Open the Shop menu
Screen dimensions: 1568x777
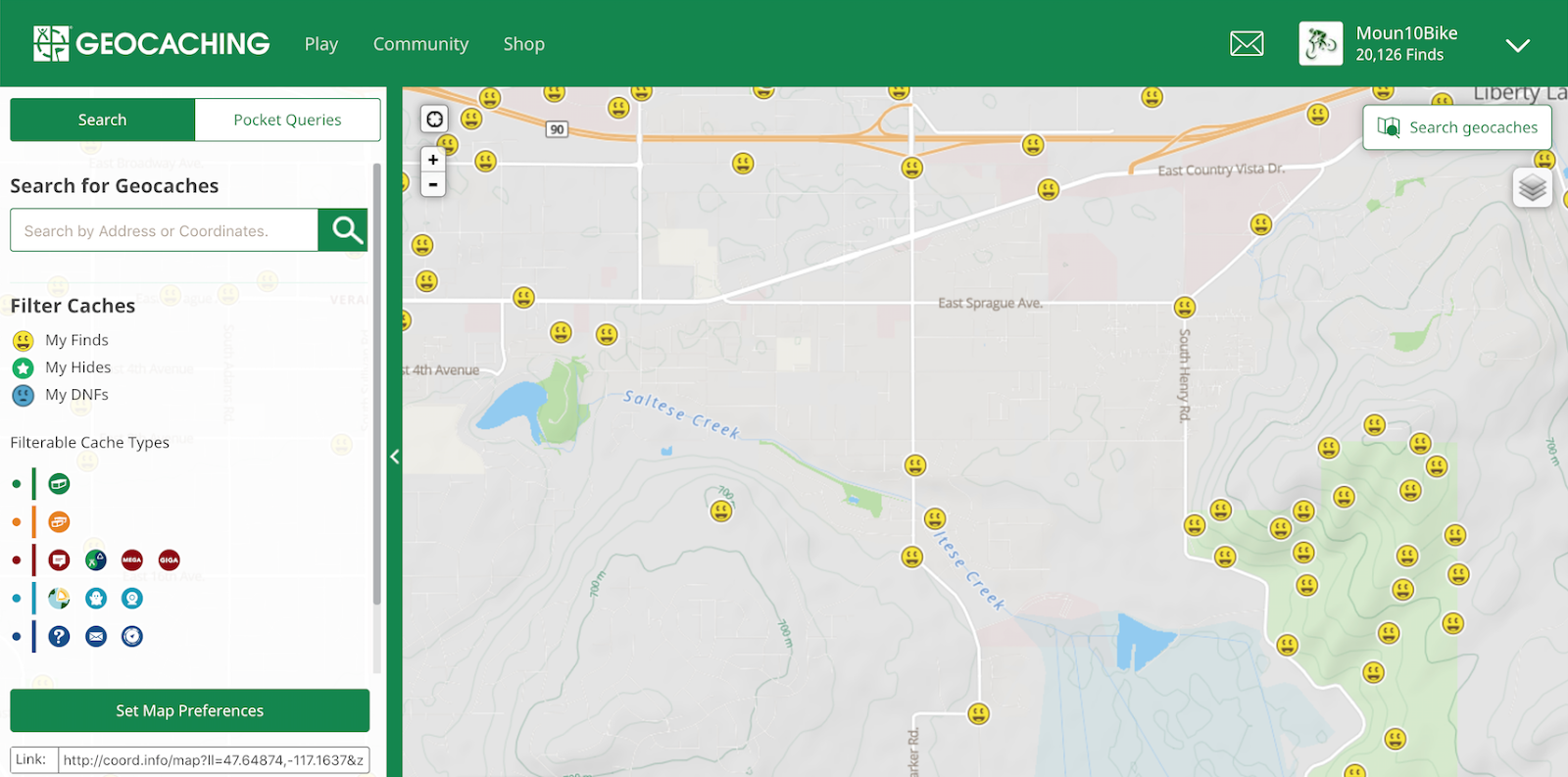pos(524,44)
